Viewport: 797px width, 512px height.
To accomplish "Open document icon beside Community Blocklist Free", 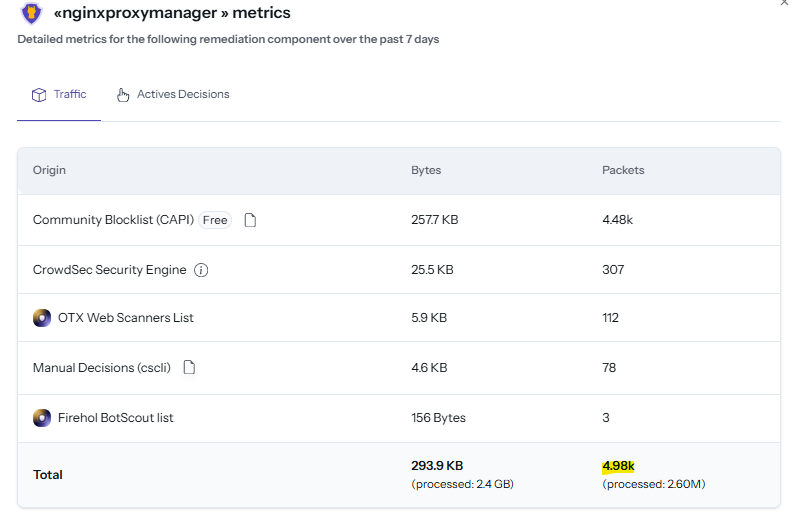I will (250, 220).
